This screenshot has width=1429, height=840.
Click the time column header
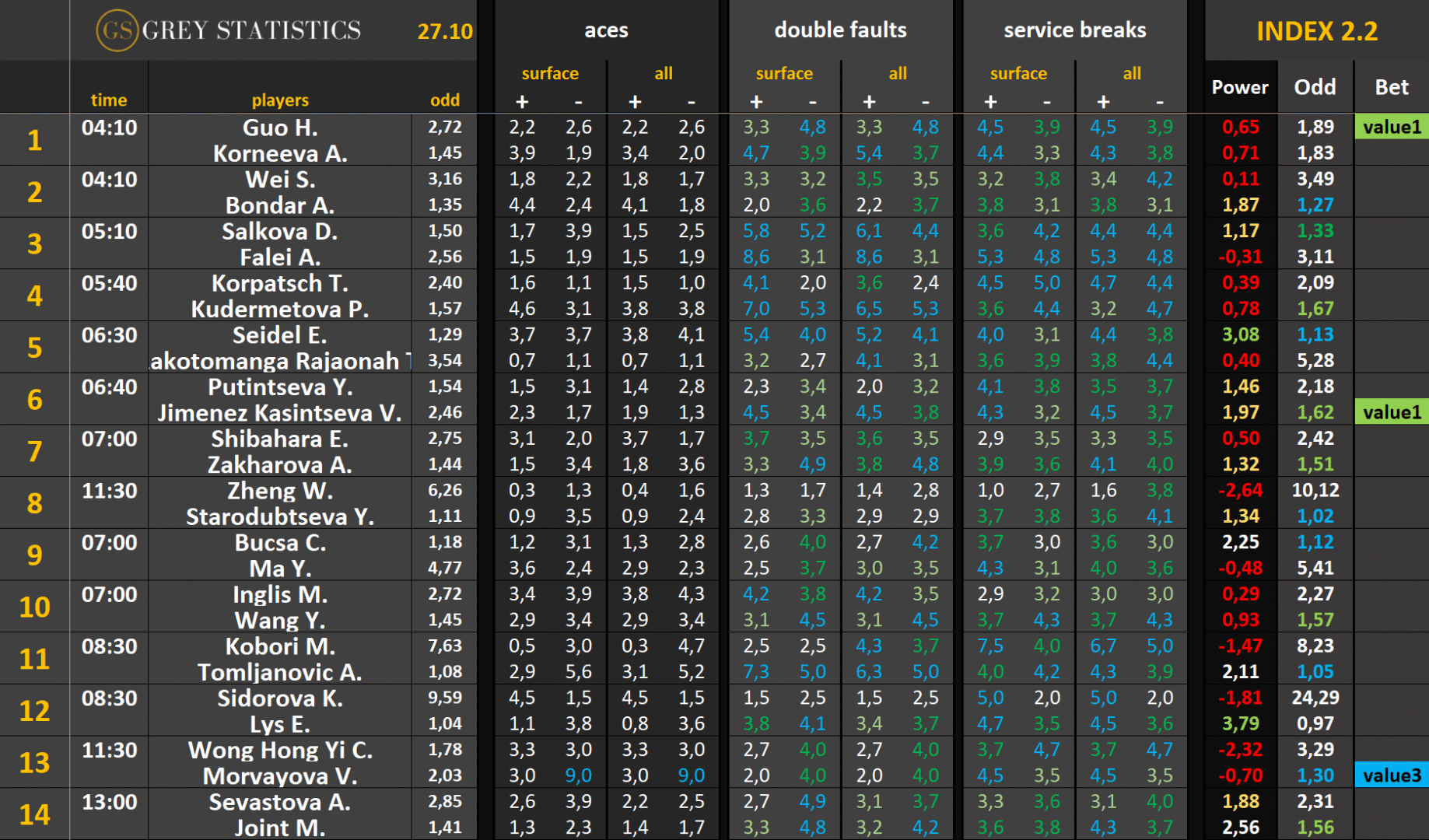pyautogui.click(x=109, y=100)
